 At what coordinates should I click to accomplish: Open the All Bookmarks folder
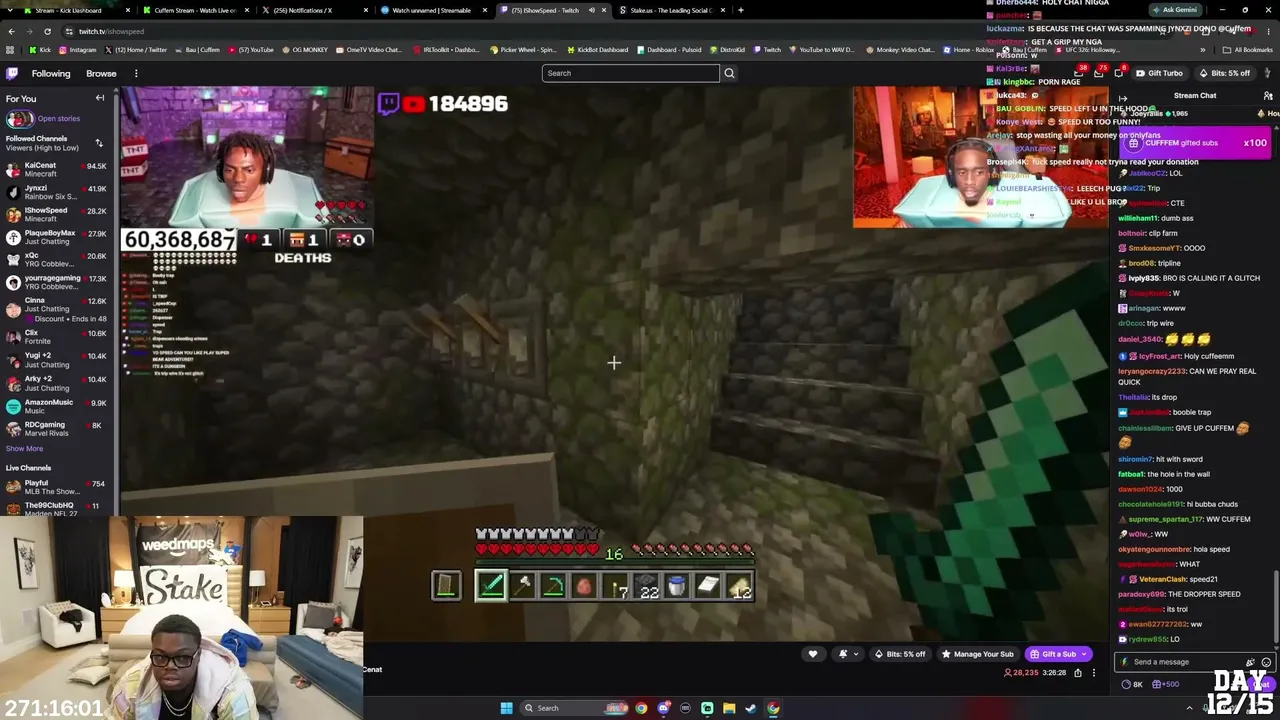(x=1248, y=50)
